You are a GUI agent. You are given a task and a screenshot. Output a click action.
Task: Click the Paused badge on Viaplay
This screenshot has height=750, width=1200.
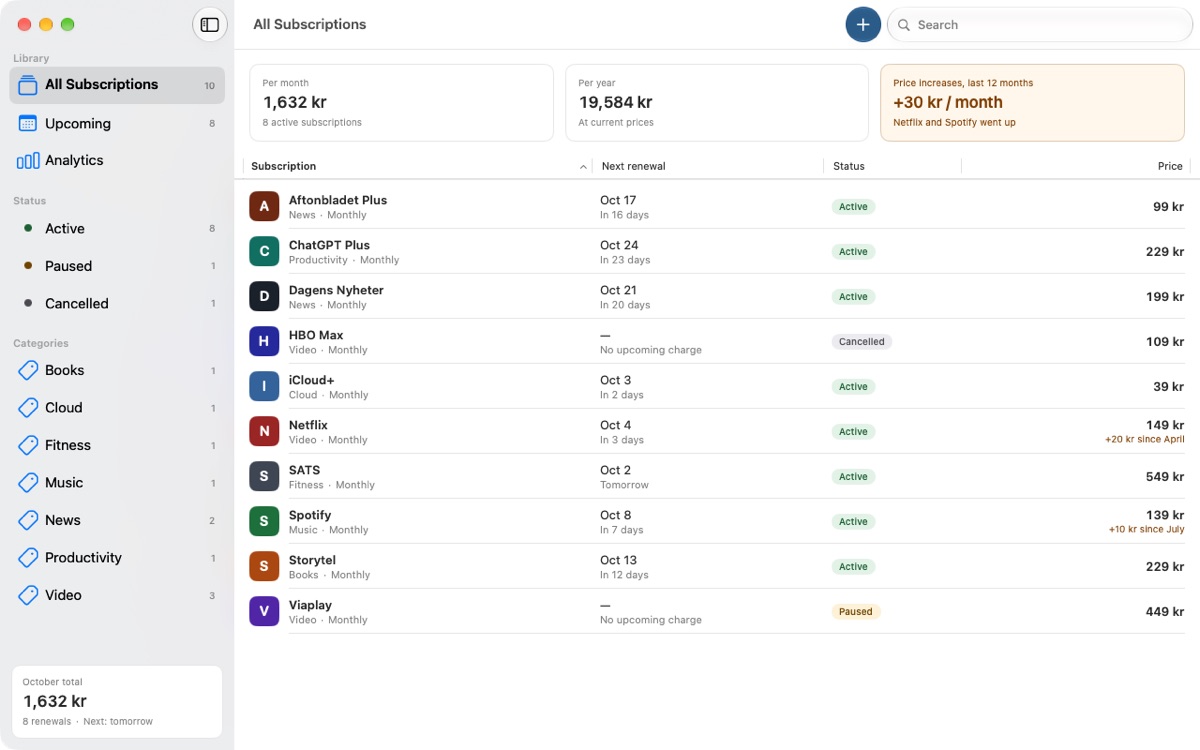[x=856, y=611]
